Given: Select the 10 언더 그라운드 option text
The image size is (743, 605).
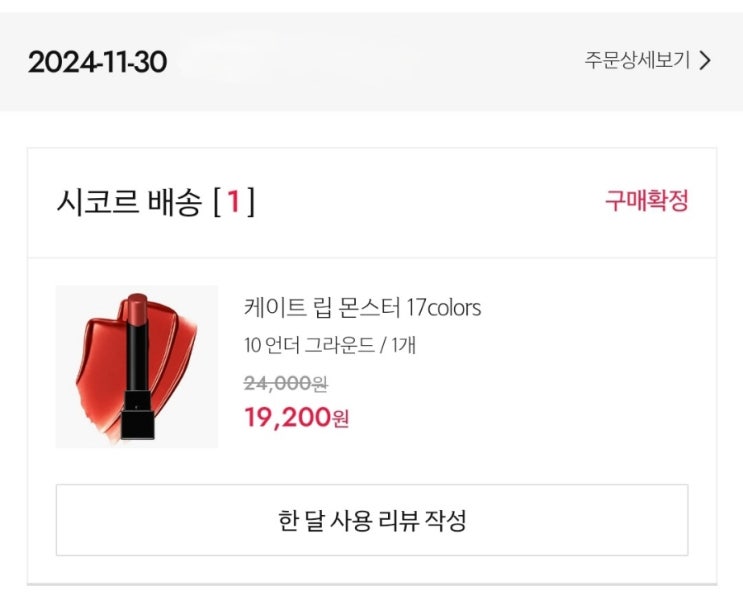Looking at the screenshot, I should coord(309,346).
